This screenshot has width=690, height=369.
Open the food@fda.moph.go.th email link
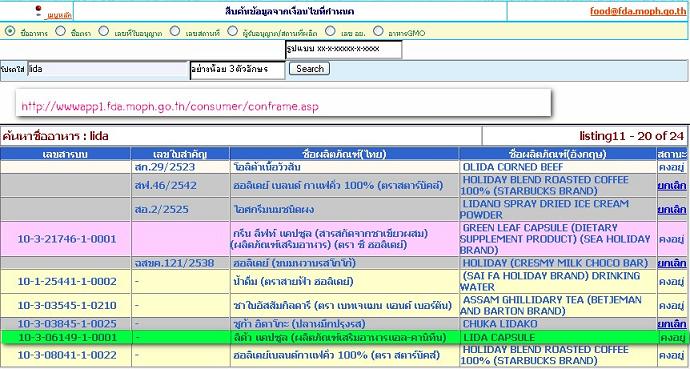coord(637,11)
